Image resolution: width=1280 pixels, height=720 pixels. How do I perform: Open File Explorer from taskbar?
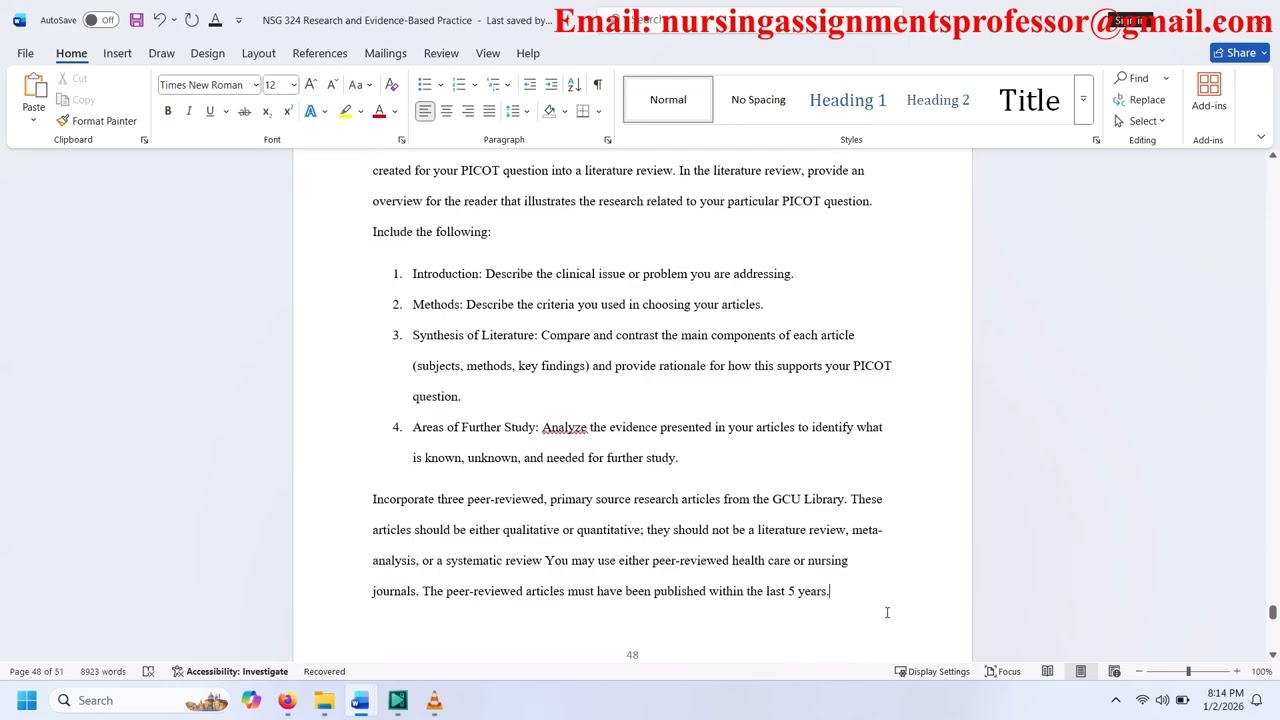tap(324, 700)
